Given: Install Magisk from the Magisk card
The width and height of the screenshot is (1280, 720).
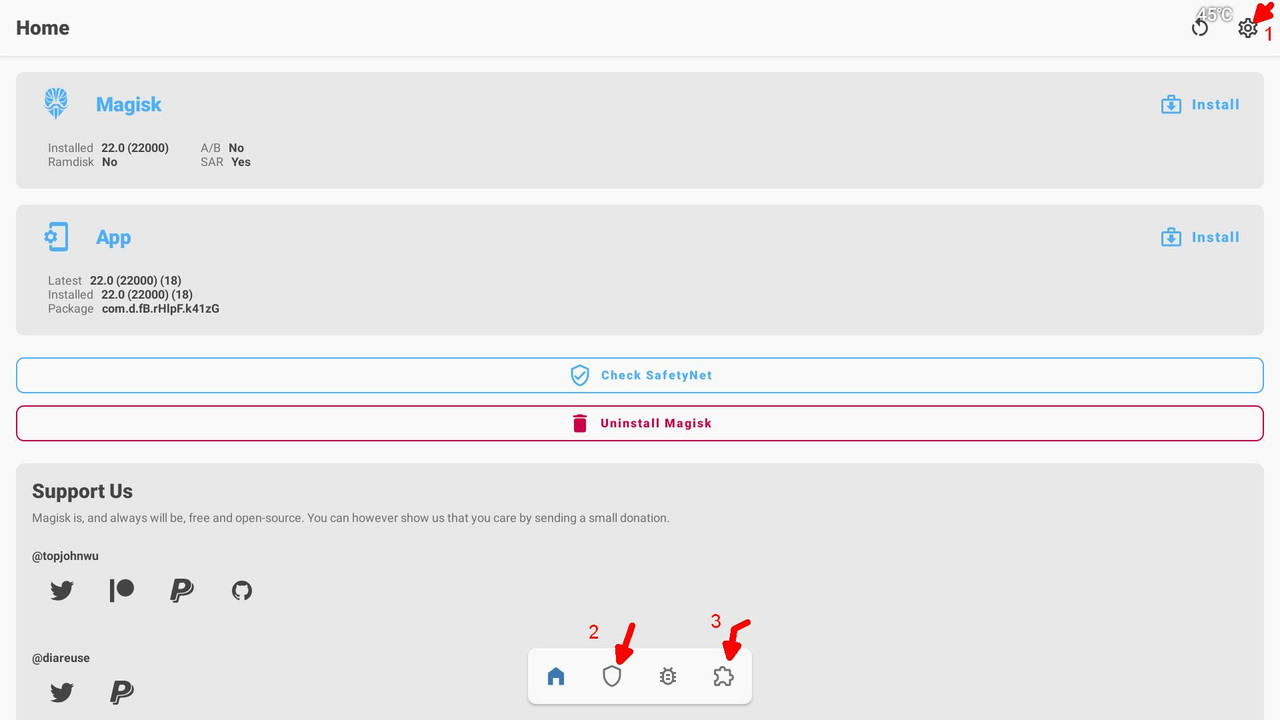Looking at the screenshot, I should (x=1200, y=104).
